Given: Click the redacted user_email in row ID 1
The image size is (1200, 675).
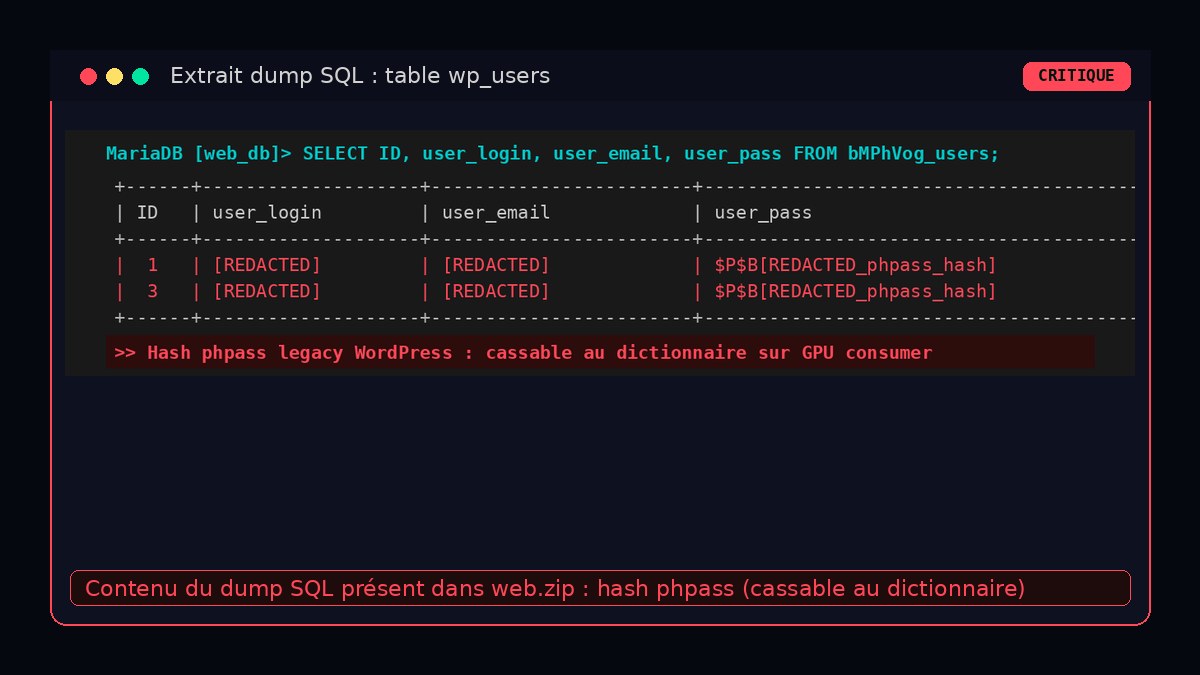Looking at the screenshot, I should coord(496,265).
